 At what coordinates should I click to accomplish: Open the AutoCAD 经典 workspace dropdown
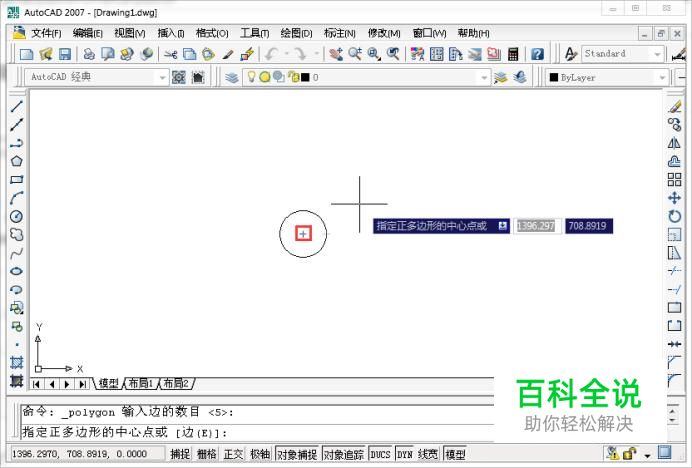pos(162,78)
